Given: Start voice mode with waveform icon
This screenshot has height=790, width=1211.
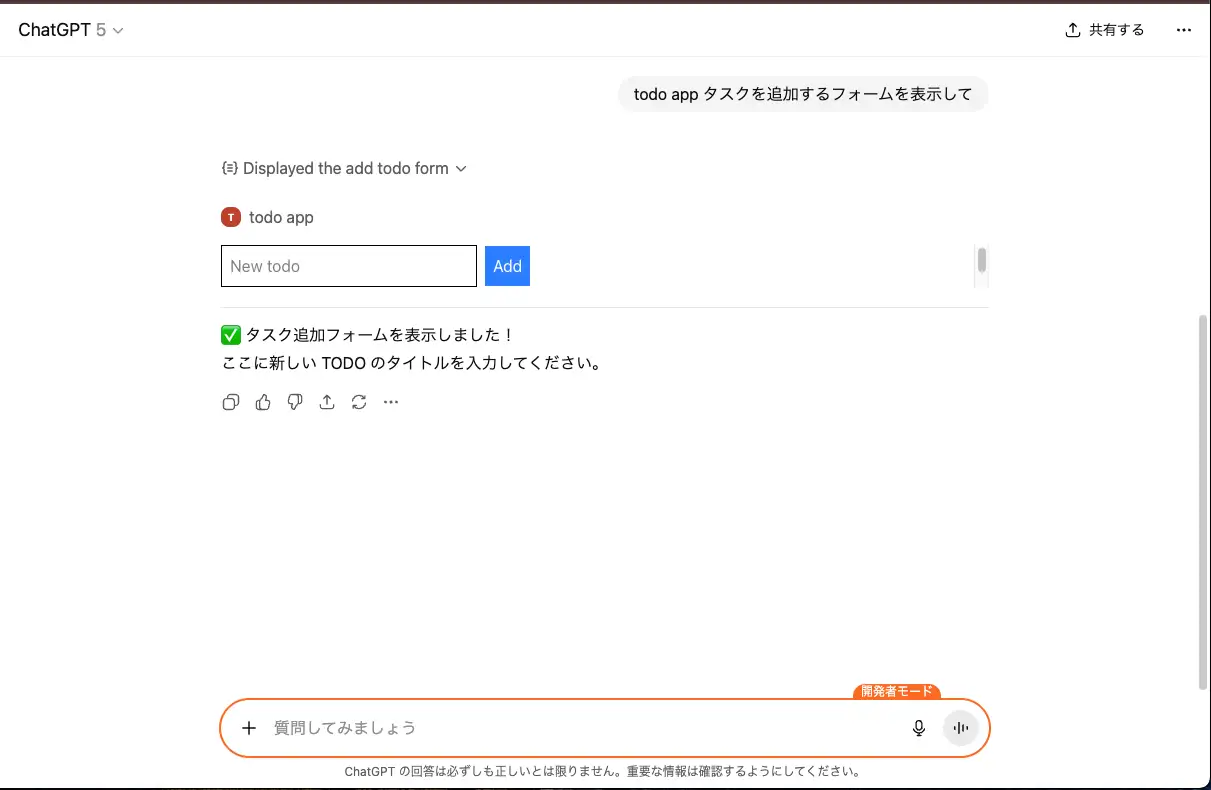Looking at the screenshot, I should (961, 728).
